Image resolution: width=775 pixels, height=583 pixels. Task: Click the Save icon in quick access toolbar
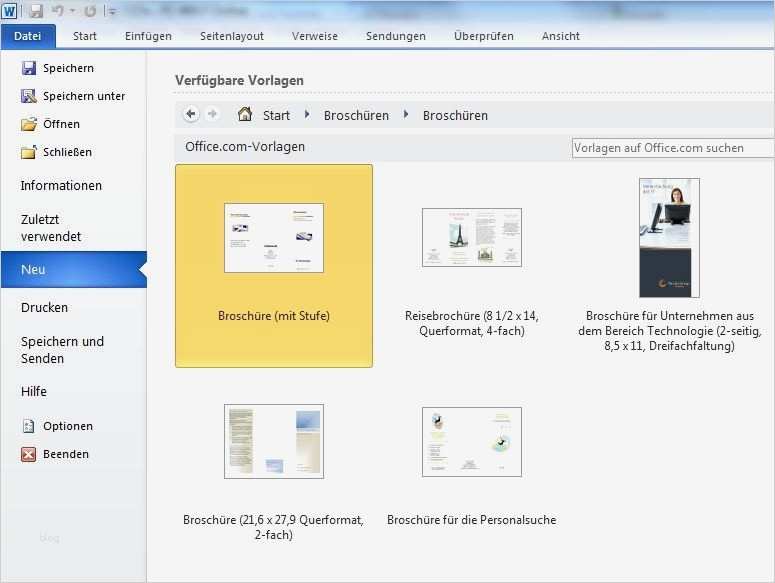pos(36,11)
